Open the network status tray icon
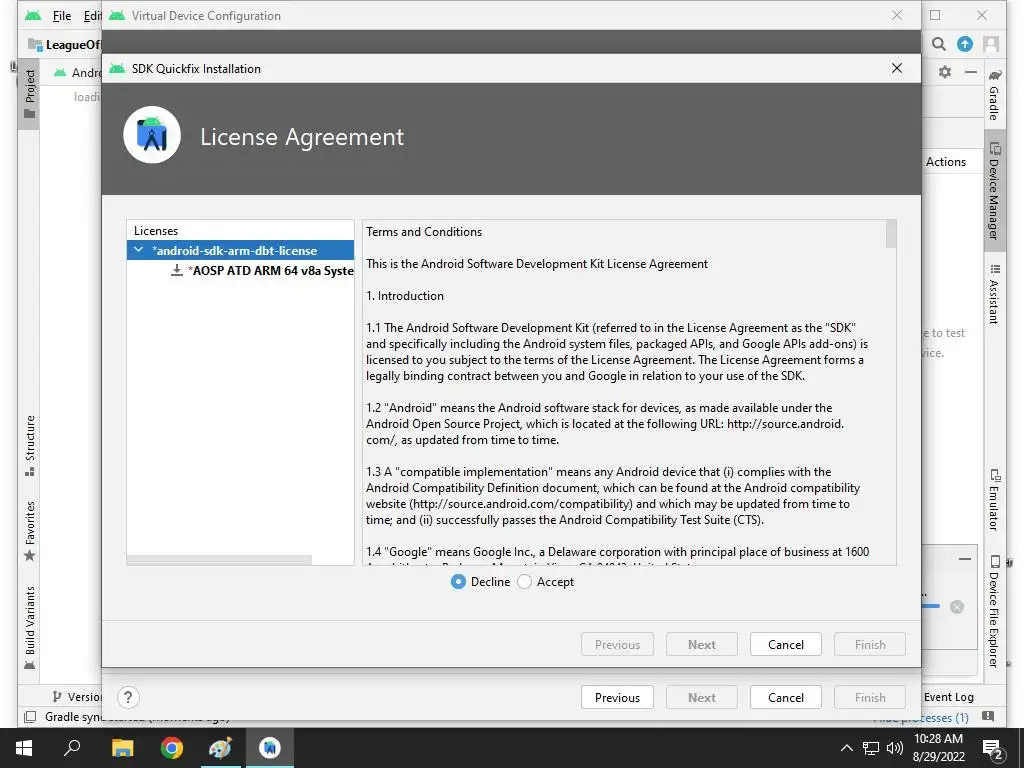The height and width of the screenshot is (768, 1024). [871, 748]
